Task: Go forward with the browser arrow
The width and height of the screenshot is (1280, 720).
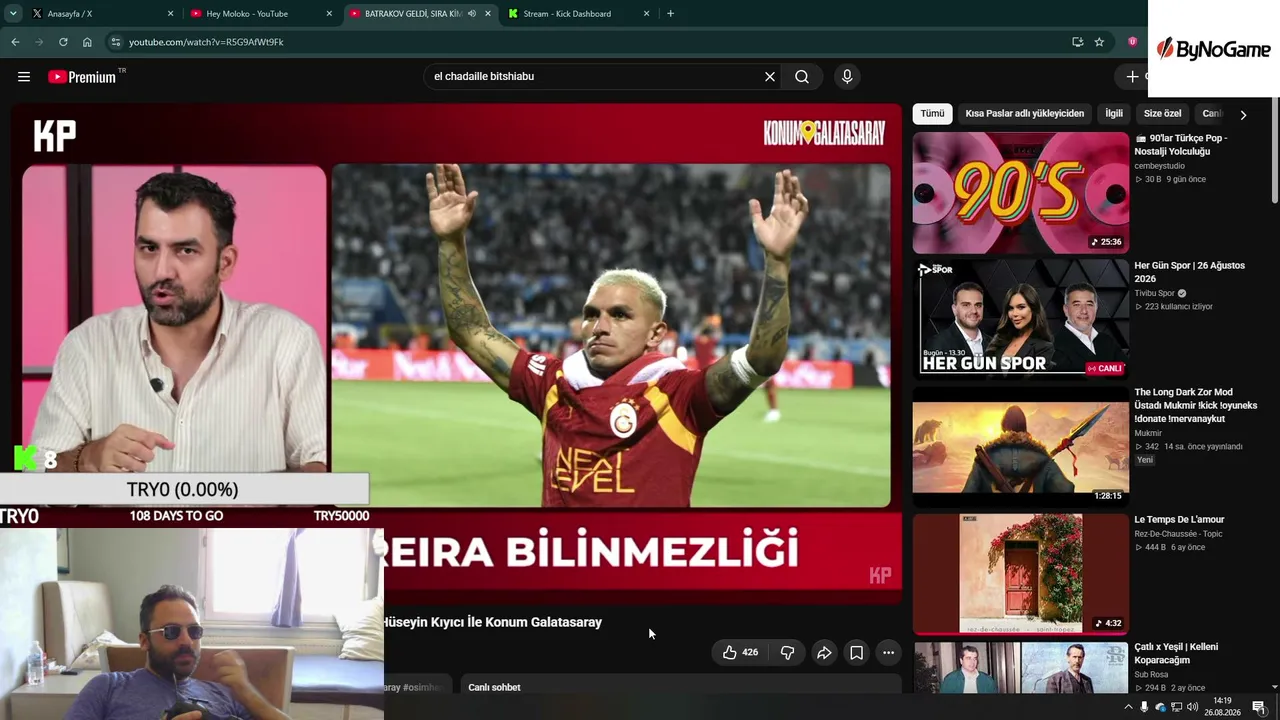Action: (x=39, y=42)
